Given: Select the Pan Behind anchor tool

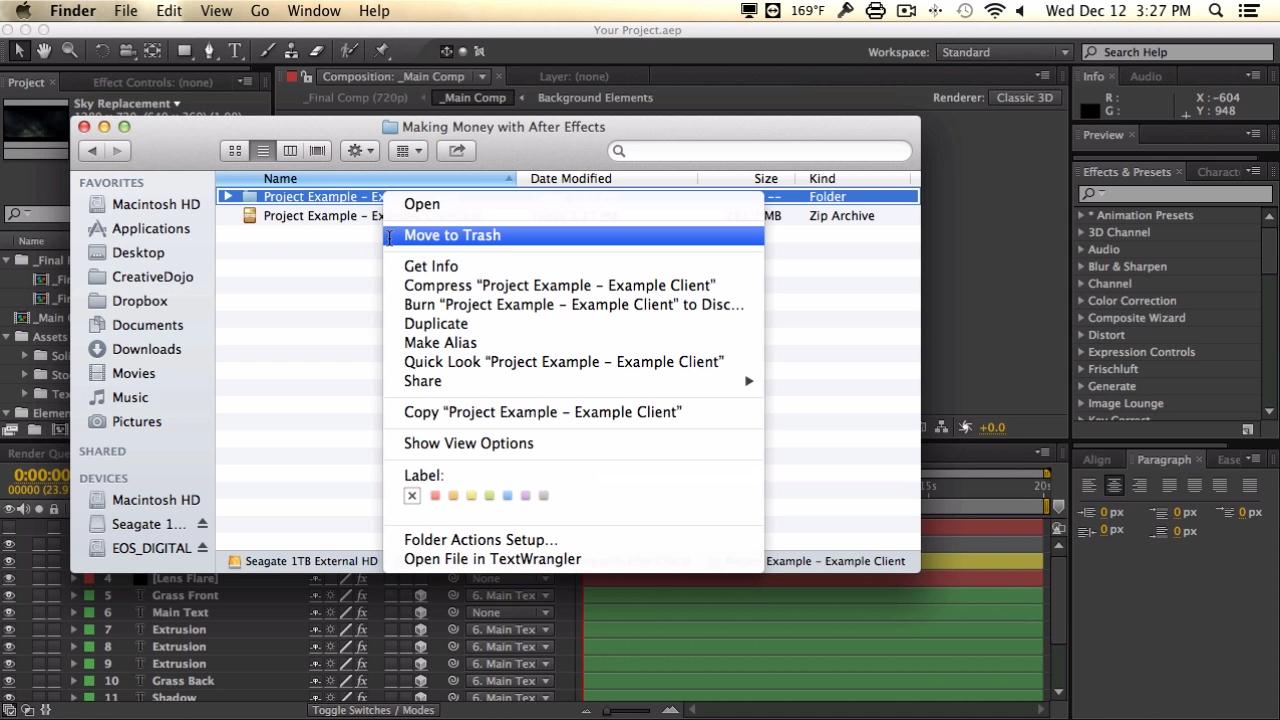Looking at the screenshot, I should click(152, 51).
